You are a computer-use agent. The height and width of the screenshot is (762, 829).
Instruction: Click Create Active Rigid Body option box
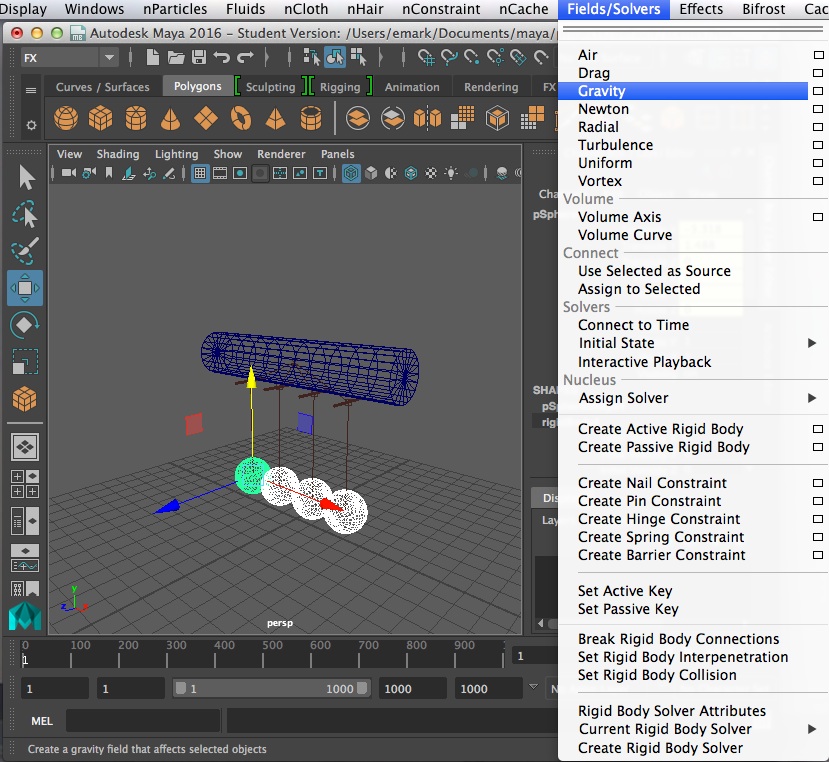(818, 429)
